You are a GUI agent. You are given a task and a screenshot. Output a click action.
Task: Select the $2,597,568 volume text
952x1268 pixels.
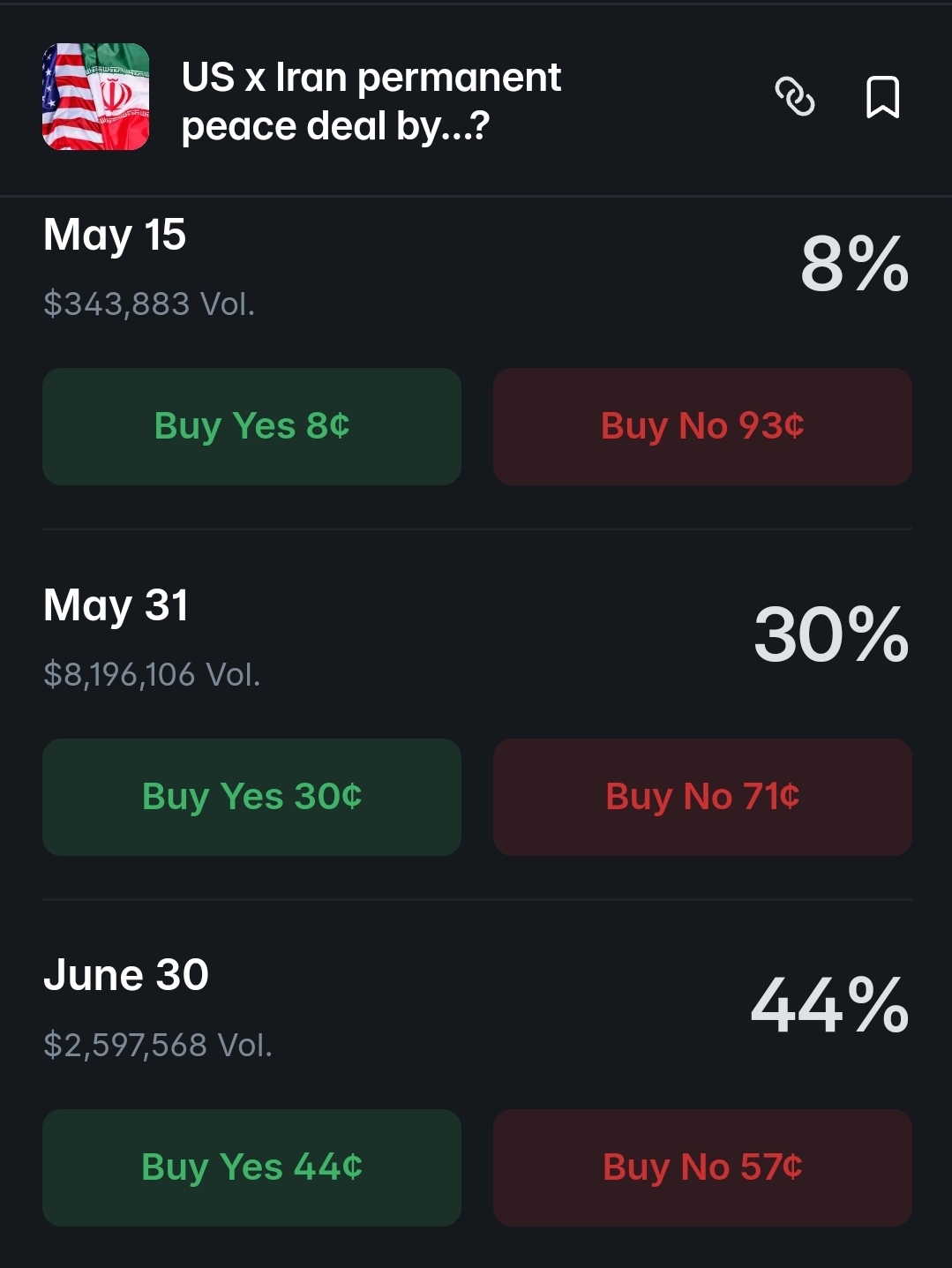[157, 1046]
